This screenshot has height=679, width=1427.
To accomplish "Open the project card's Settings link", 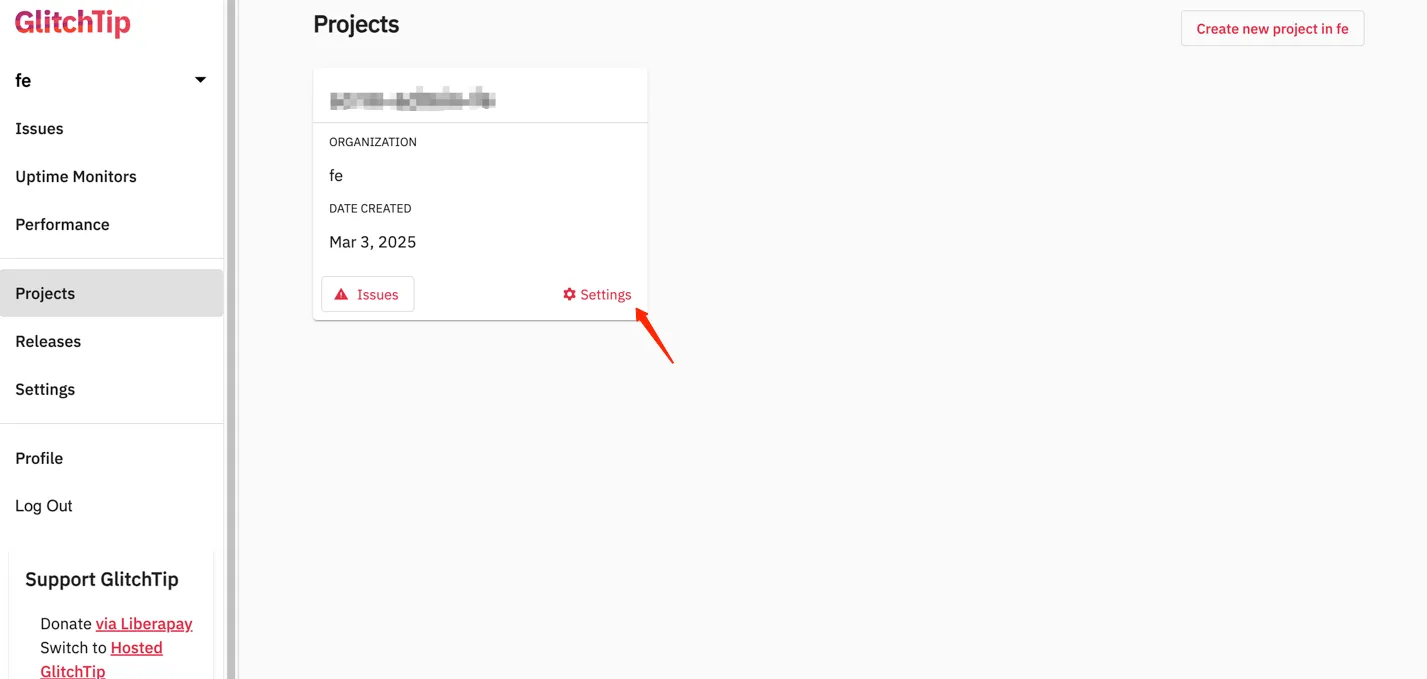I will (x=597, y=294).
